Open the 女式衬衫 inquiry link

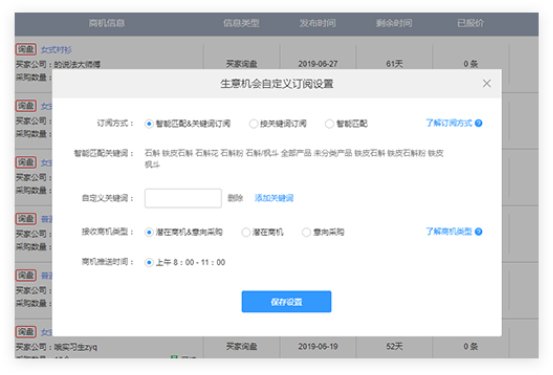point(56,50)
